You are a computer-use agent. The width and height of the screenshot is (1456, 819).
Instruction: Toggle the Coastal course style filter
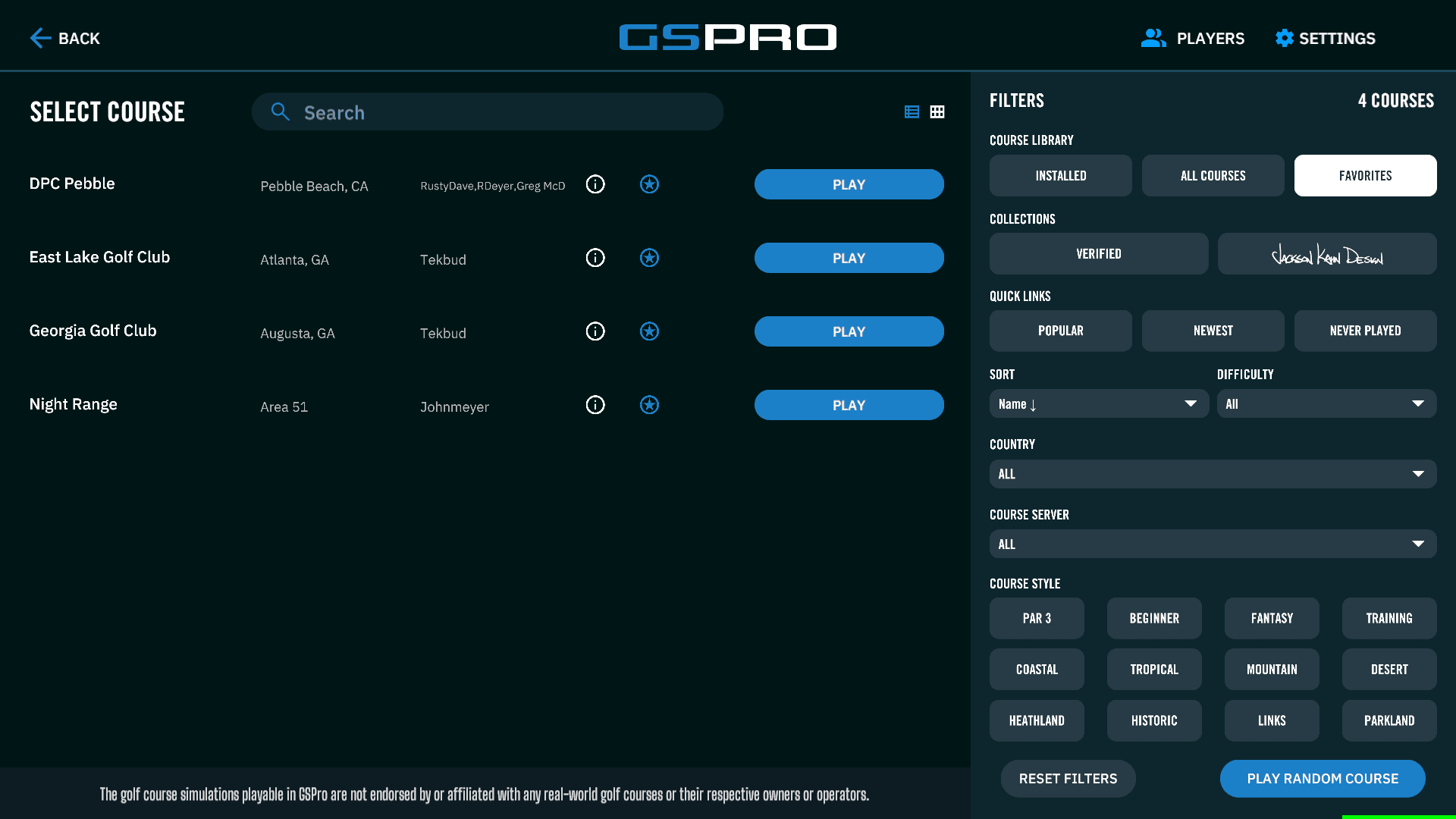pos(1037,670)
